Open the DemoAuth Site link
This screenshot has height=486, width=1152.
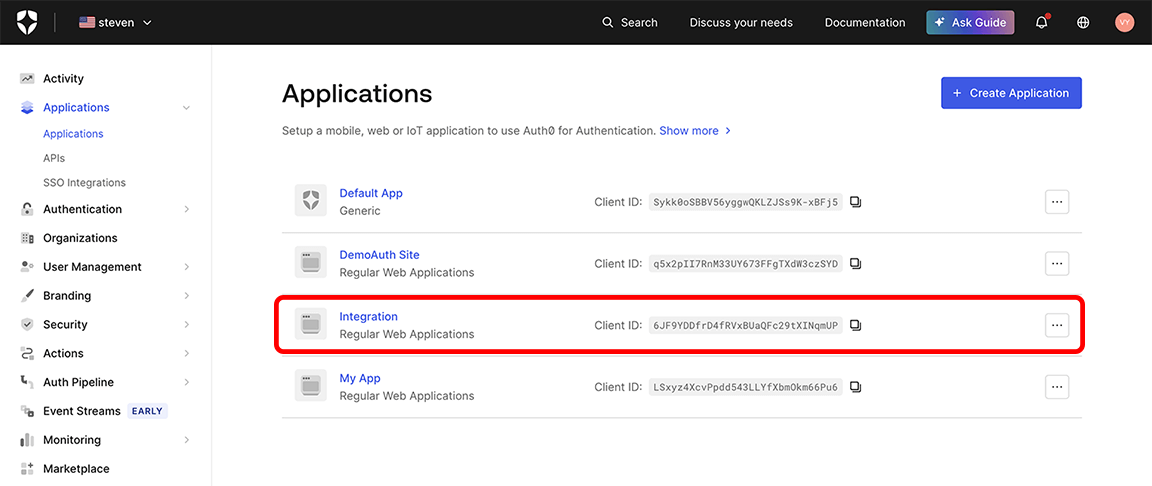(x=380, y=255)
